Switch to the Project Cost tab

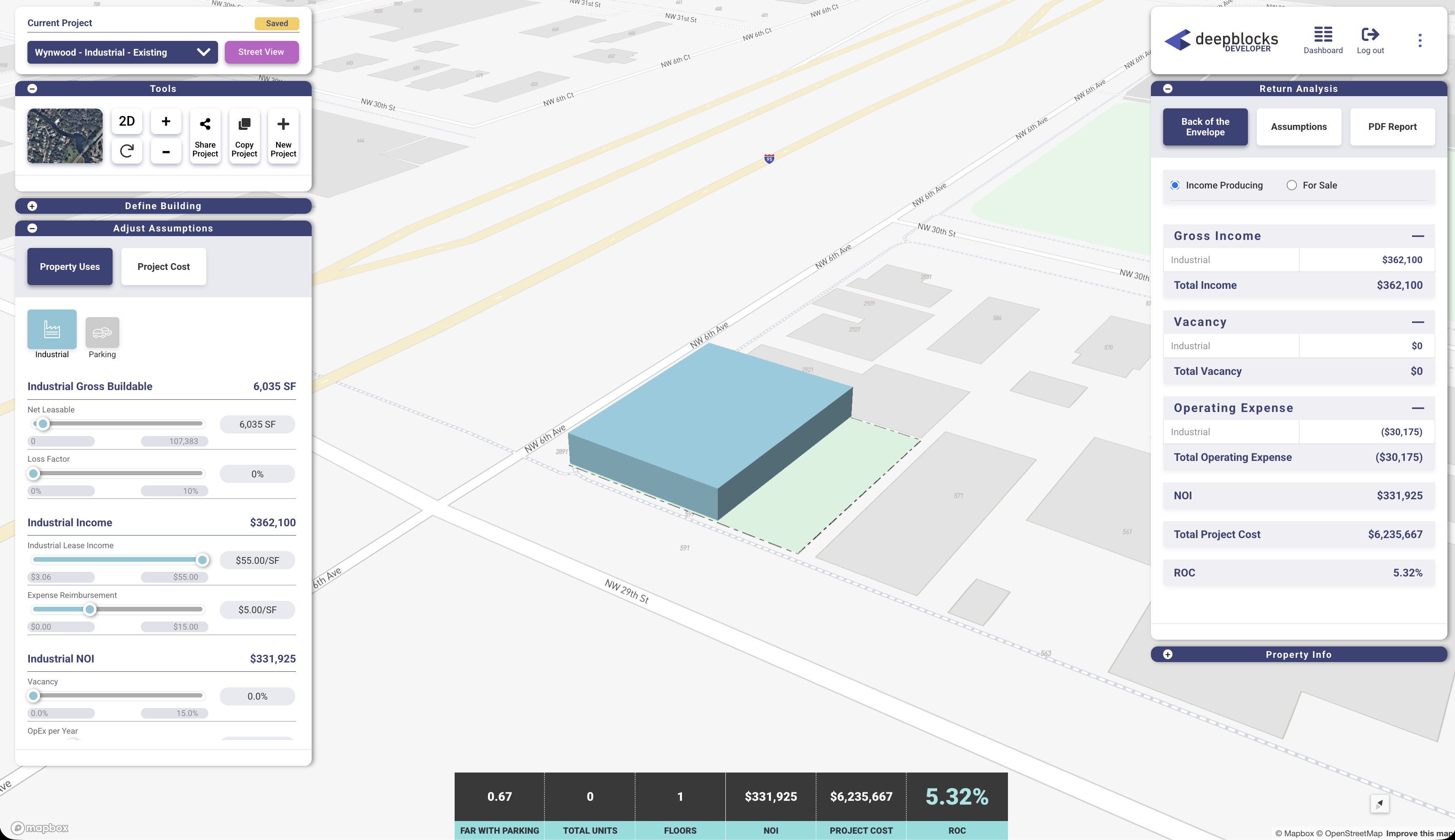click(163, 267)
